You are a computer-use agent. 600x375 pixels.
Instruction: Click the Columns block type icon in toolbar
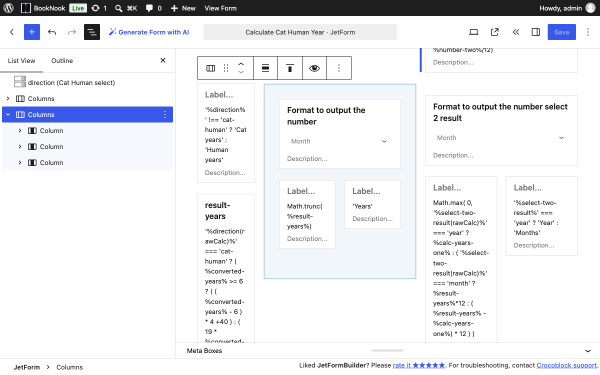click(x=210, y=68)
